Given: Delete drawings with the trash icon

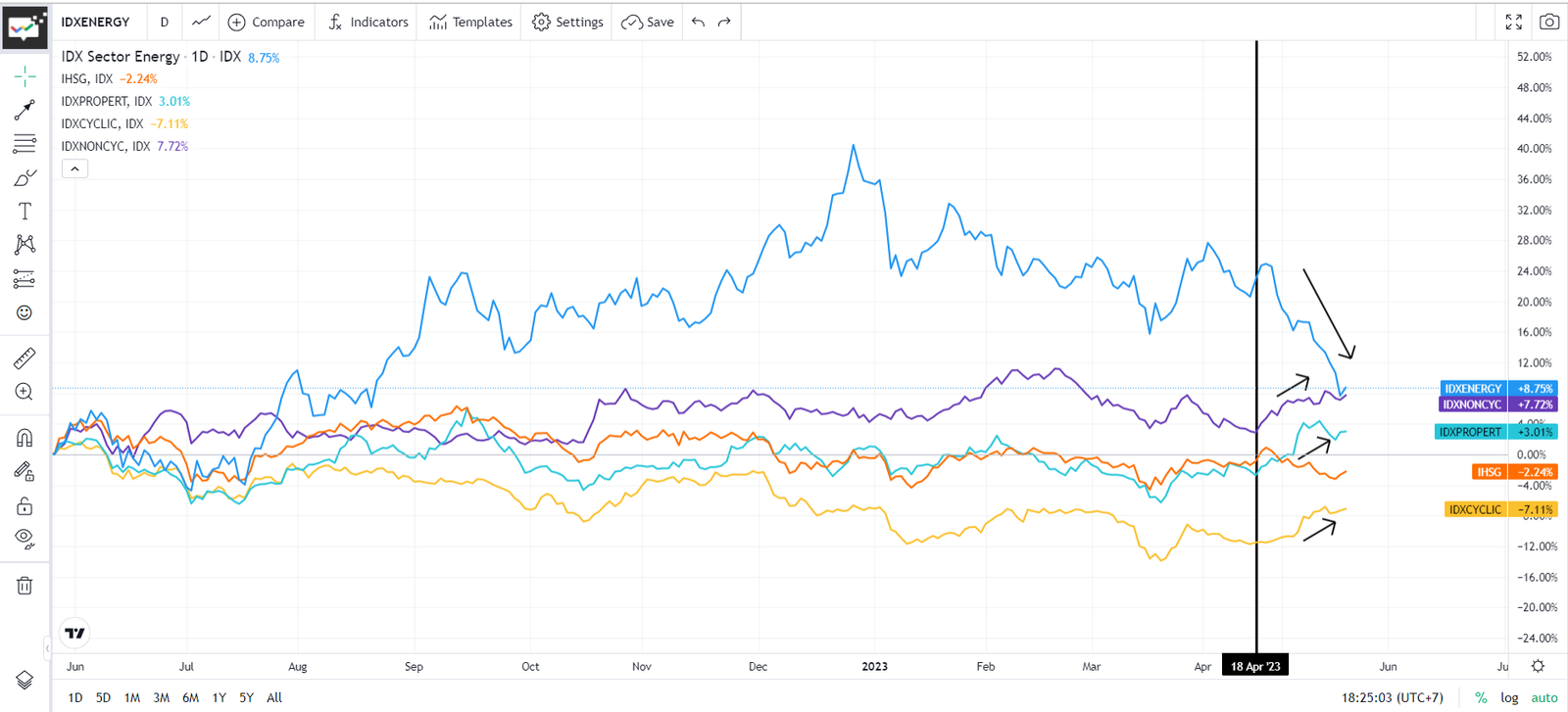Looking at the screenshot, I should pyautogui.click(x=24, y=586).
